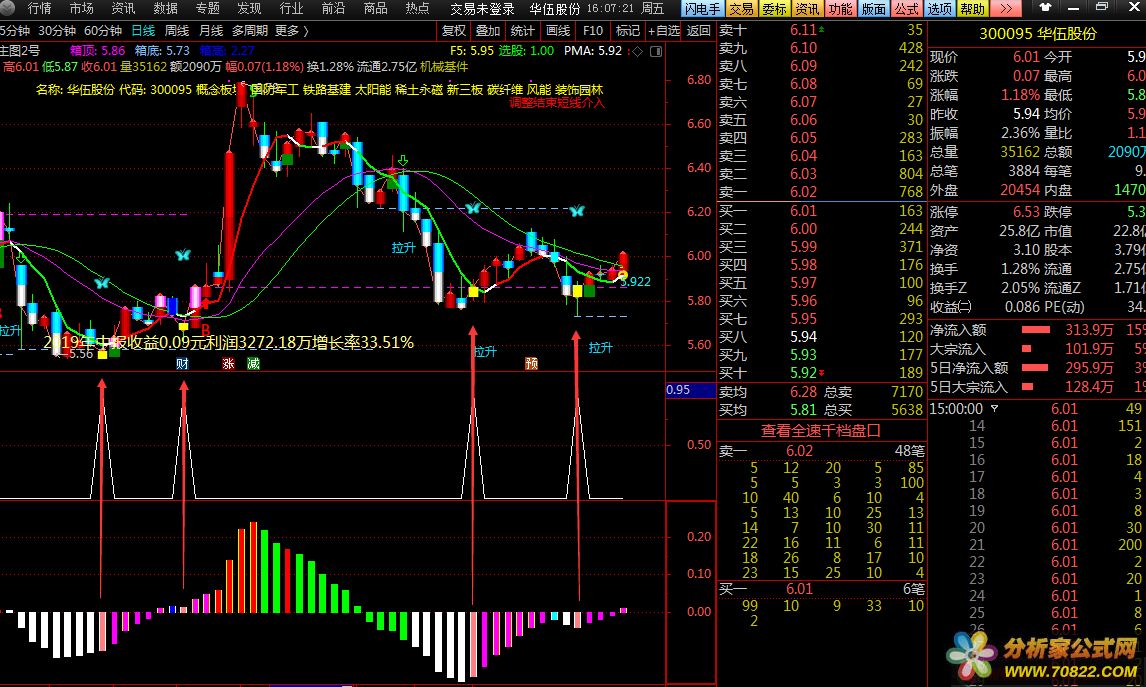Click the 主图2号 indicator label

(20, 50)
